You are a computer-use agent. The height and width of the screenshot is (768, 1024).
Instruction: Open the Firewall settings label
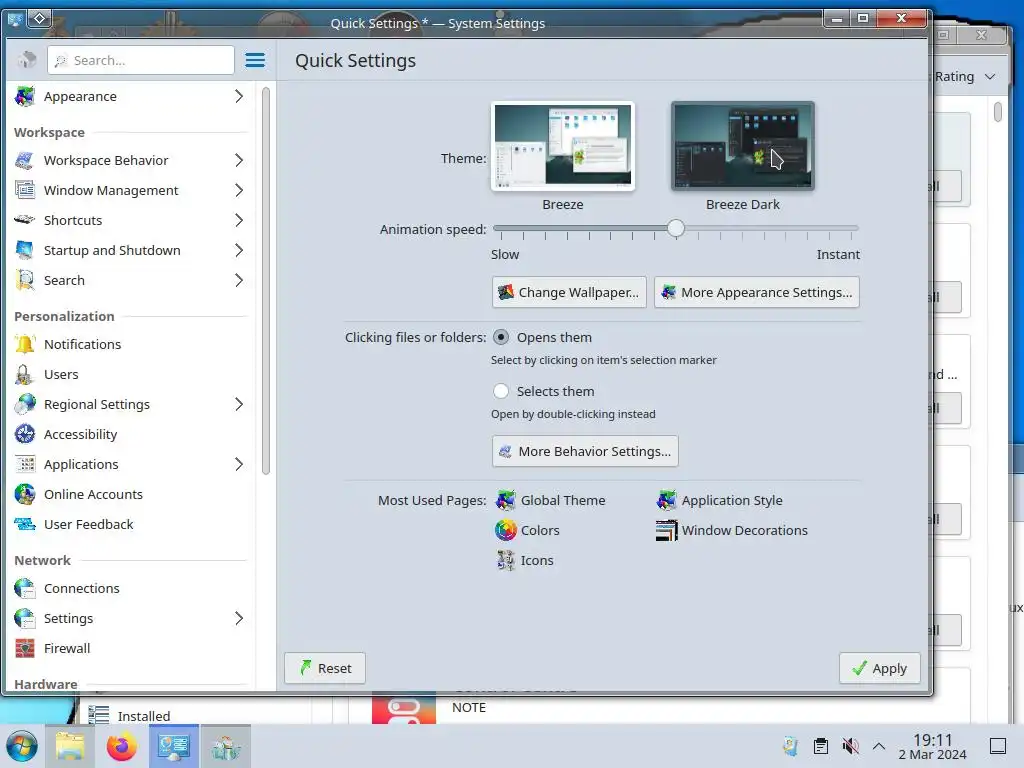point(67,648)
